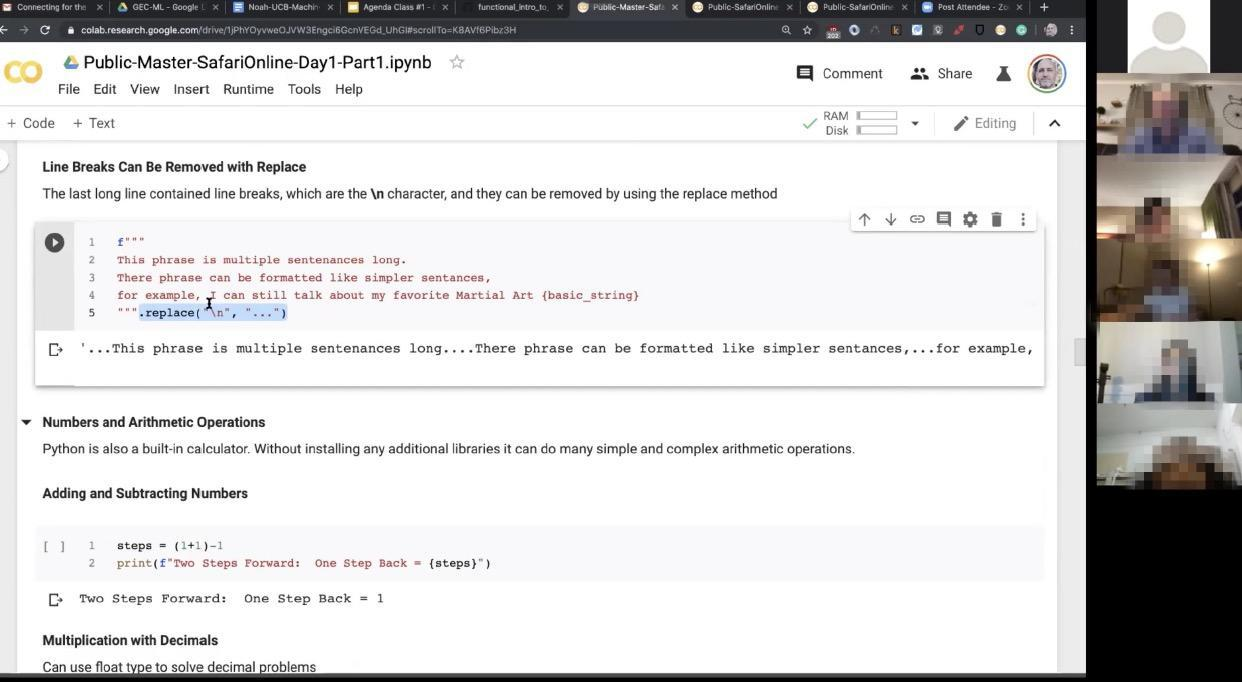This screenshot has width=1242, height=682.
Task: Click the Share button
Action: point(941,73)
